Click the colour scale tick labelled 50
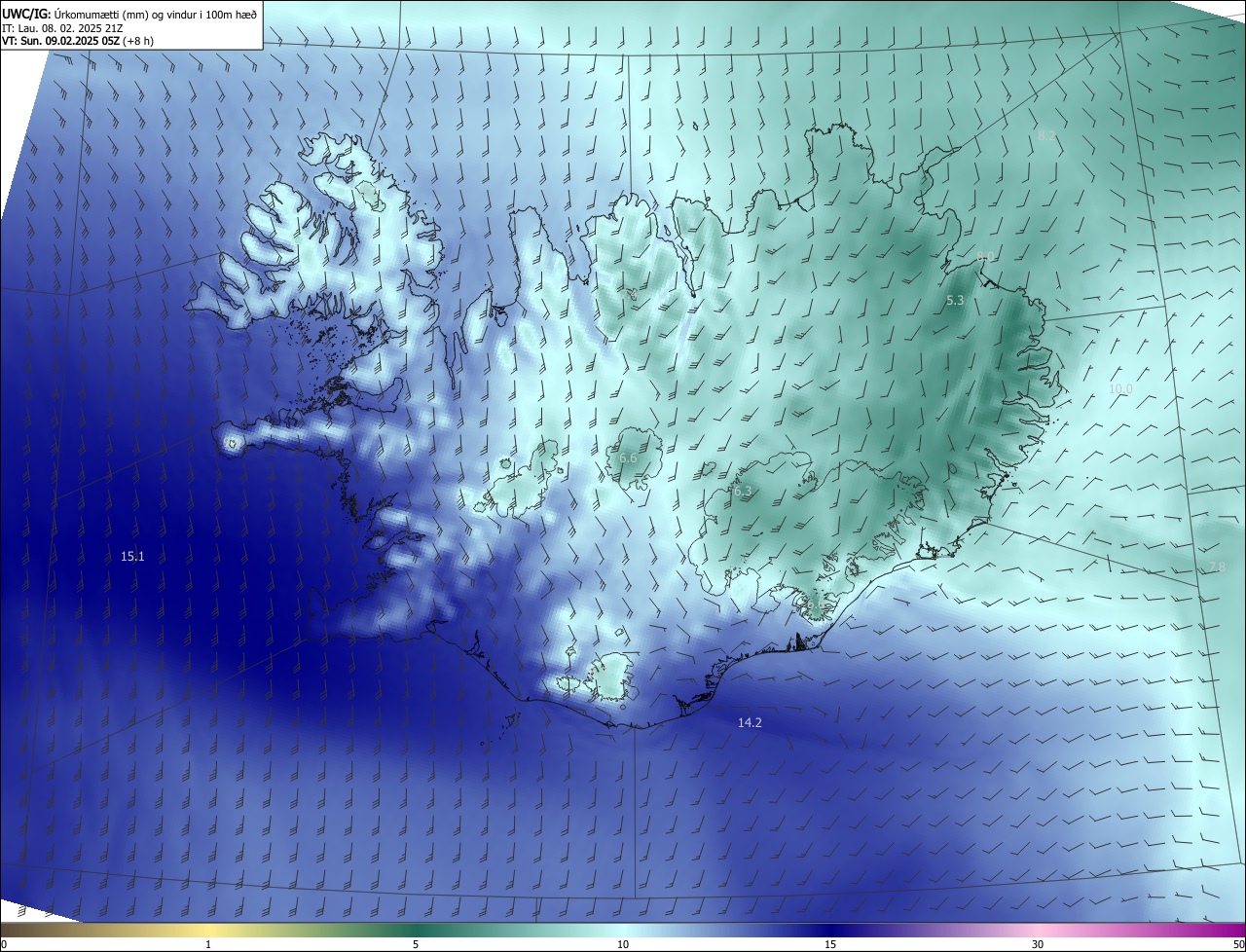 click(x=1238, y=944)
